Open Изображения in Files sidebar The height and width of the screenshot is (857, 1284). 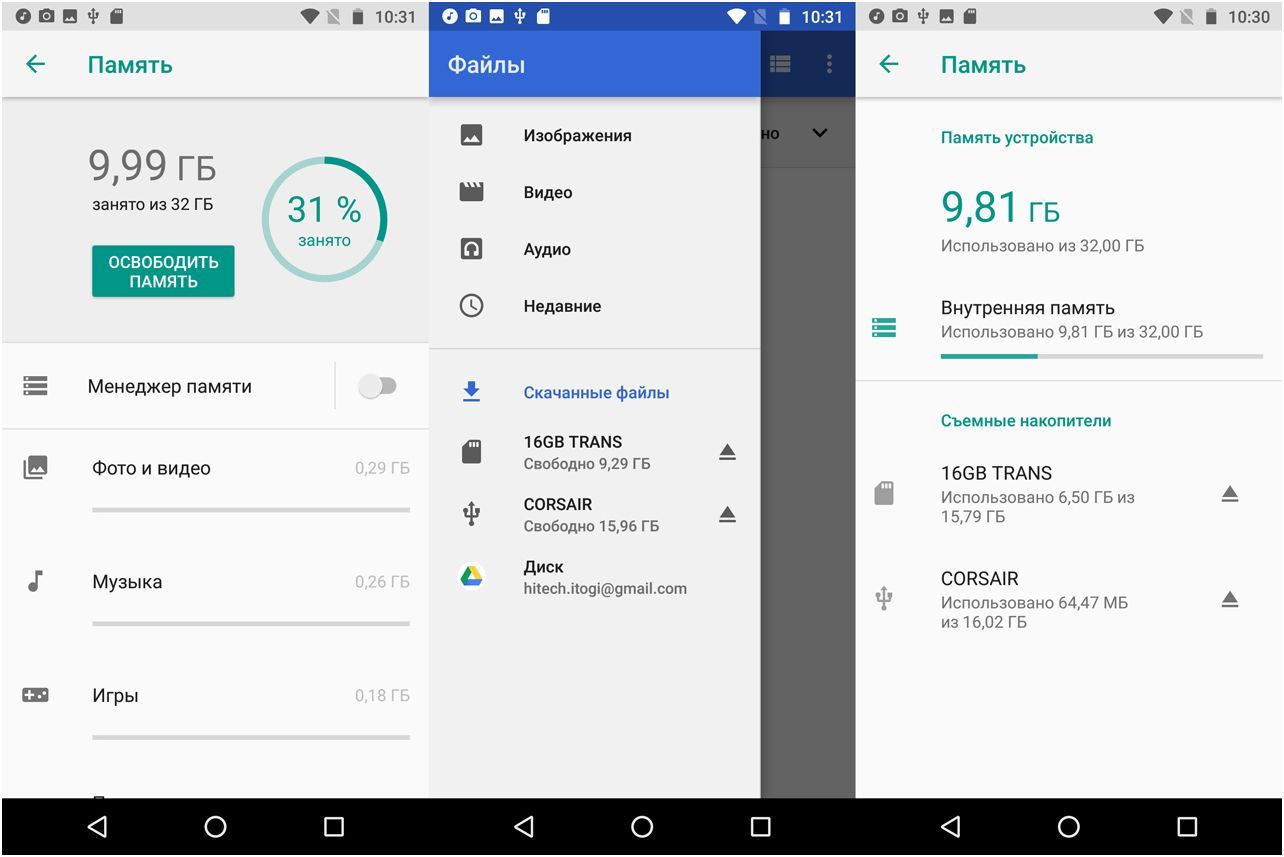(x=577, y=135)
